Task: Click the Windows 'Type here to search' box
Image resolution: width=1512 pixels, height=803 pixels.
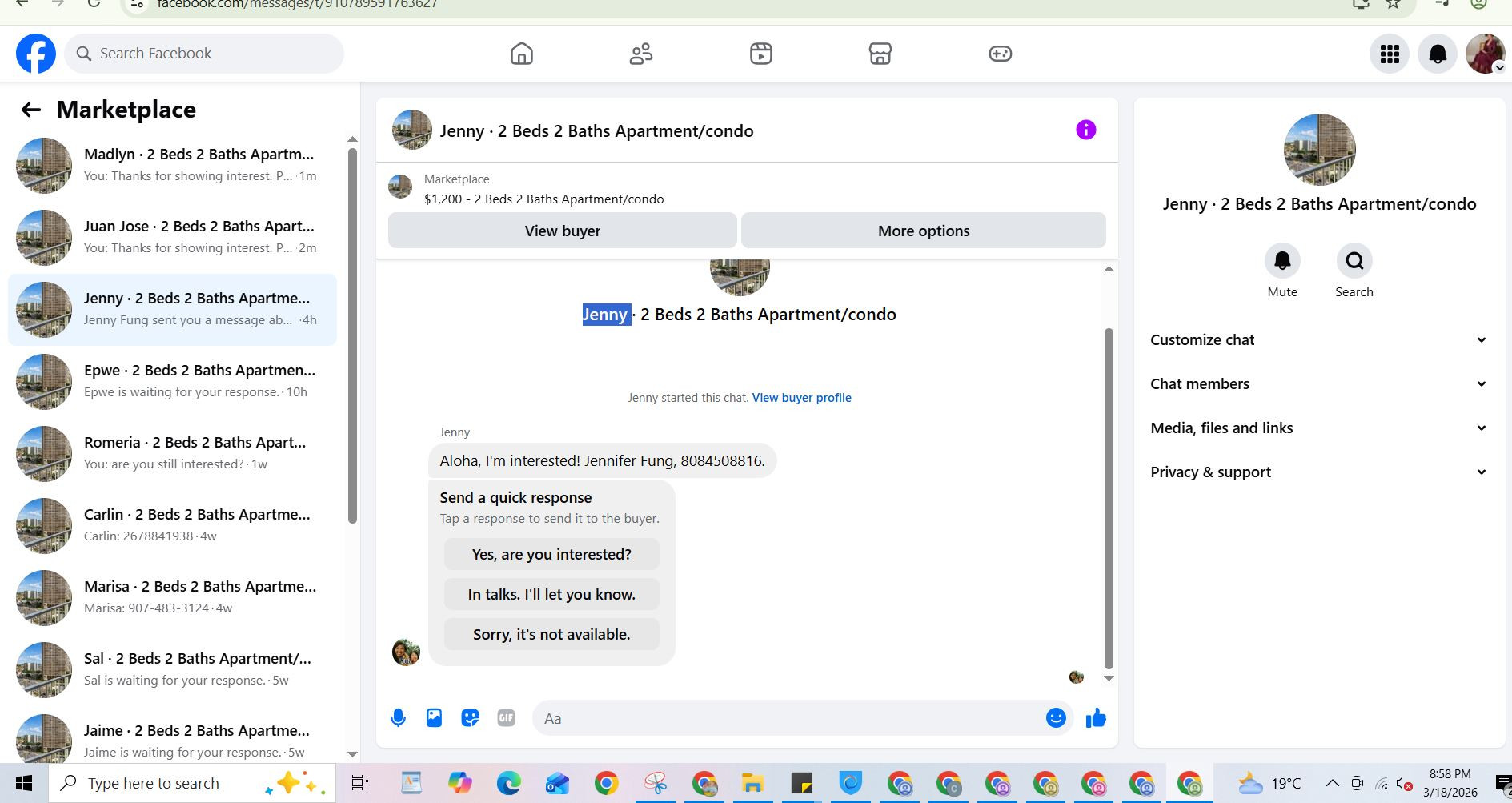Action: (x=192, y=783)
